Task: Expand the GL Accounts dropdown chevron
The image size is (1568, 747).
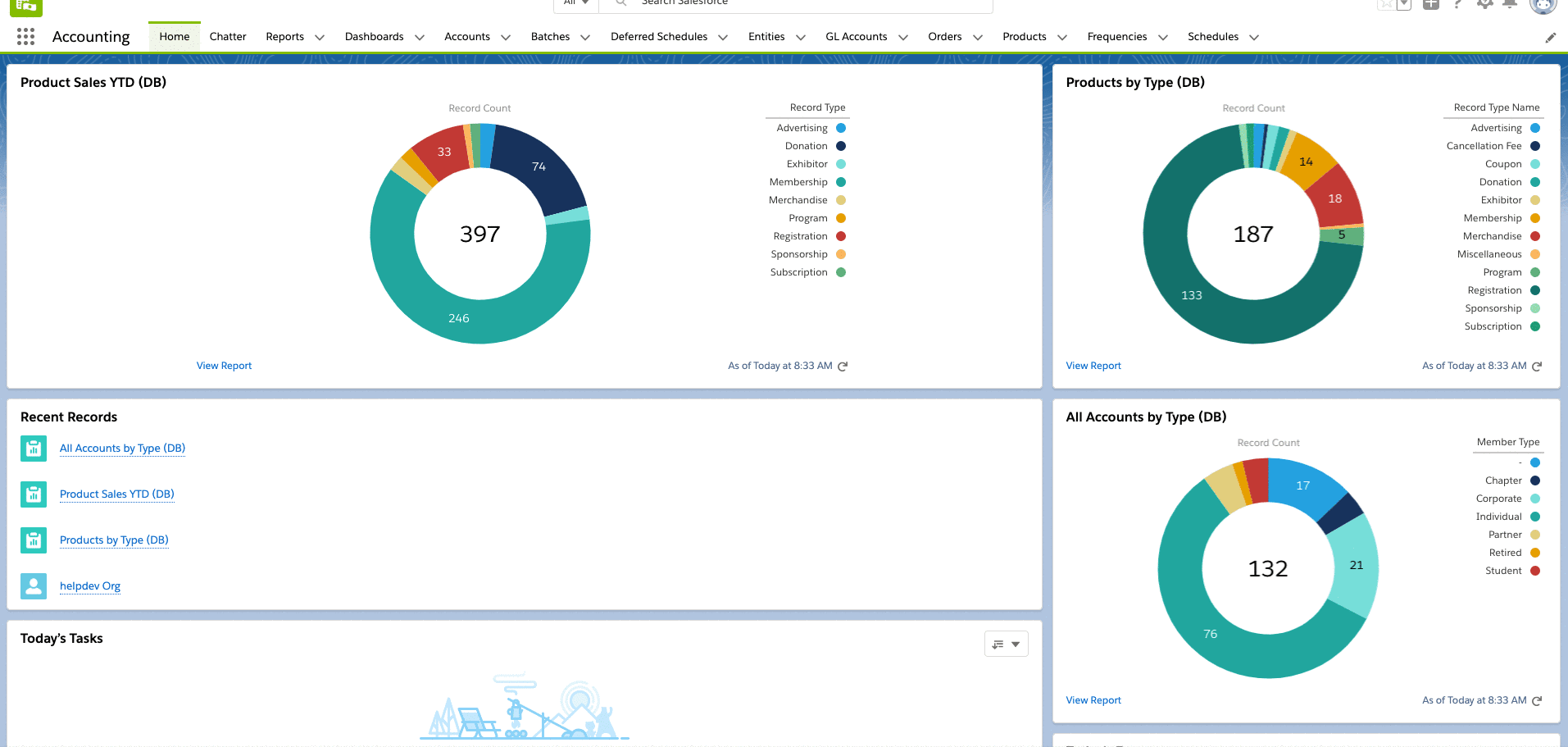Action: pos(903,38)
